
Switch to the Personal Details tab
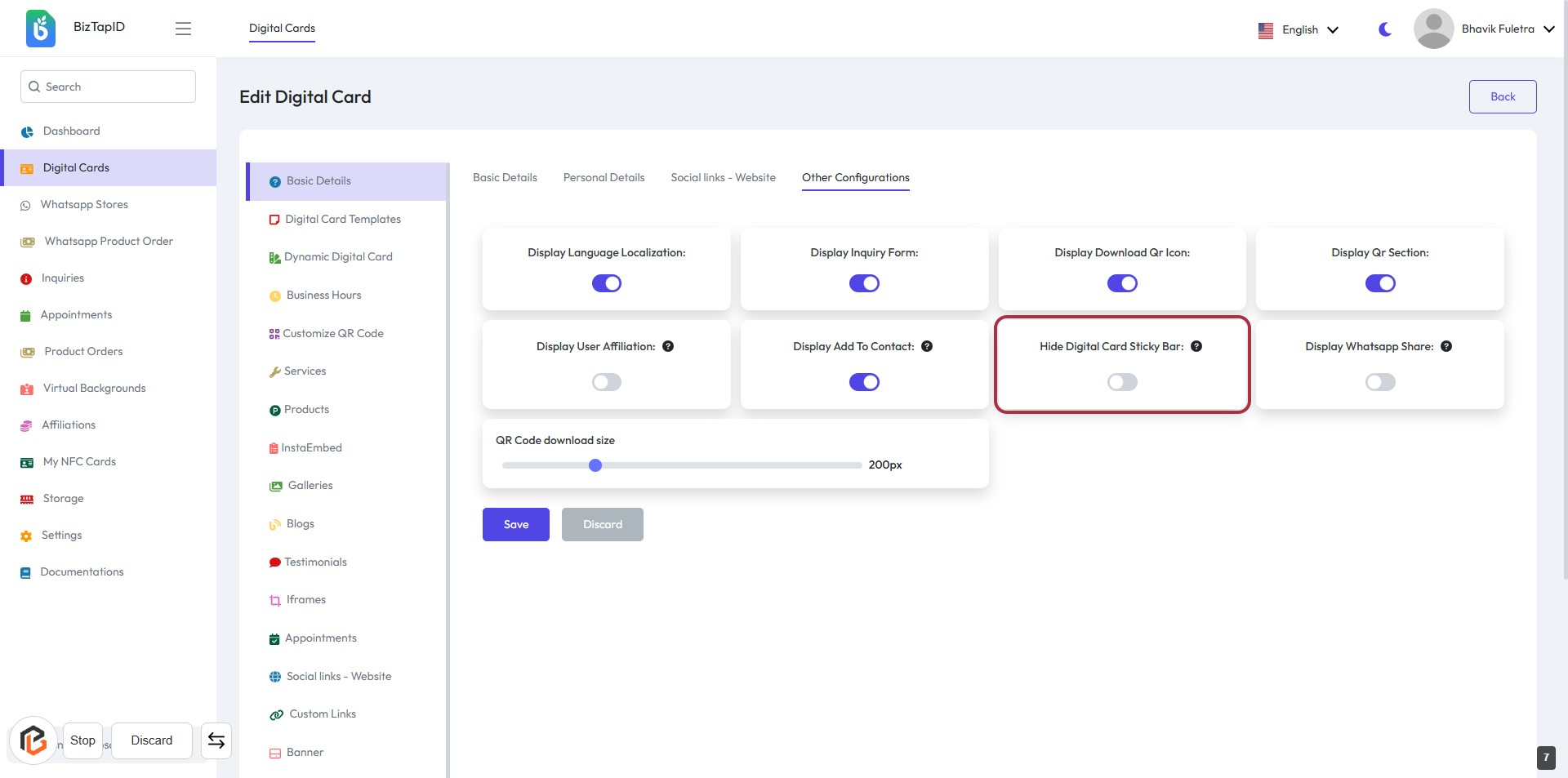click(604, 177)
